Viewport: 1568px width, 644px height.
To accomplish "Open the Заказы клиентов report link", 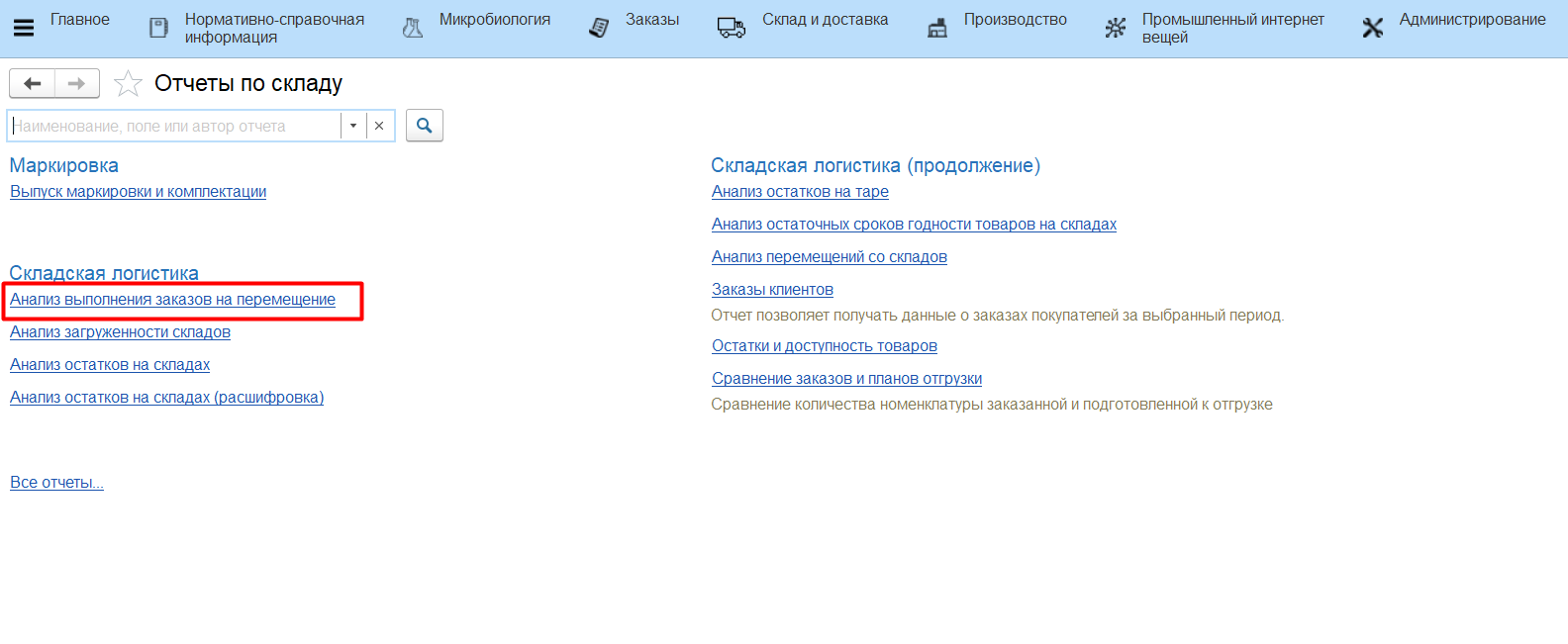I will (772, 290).
